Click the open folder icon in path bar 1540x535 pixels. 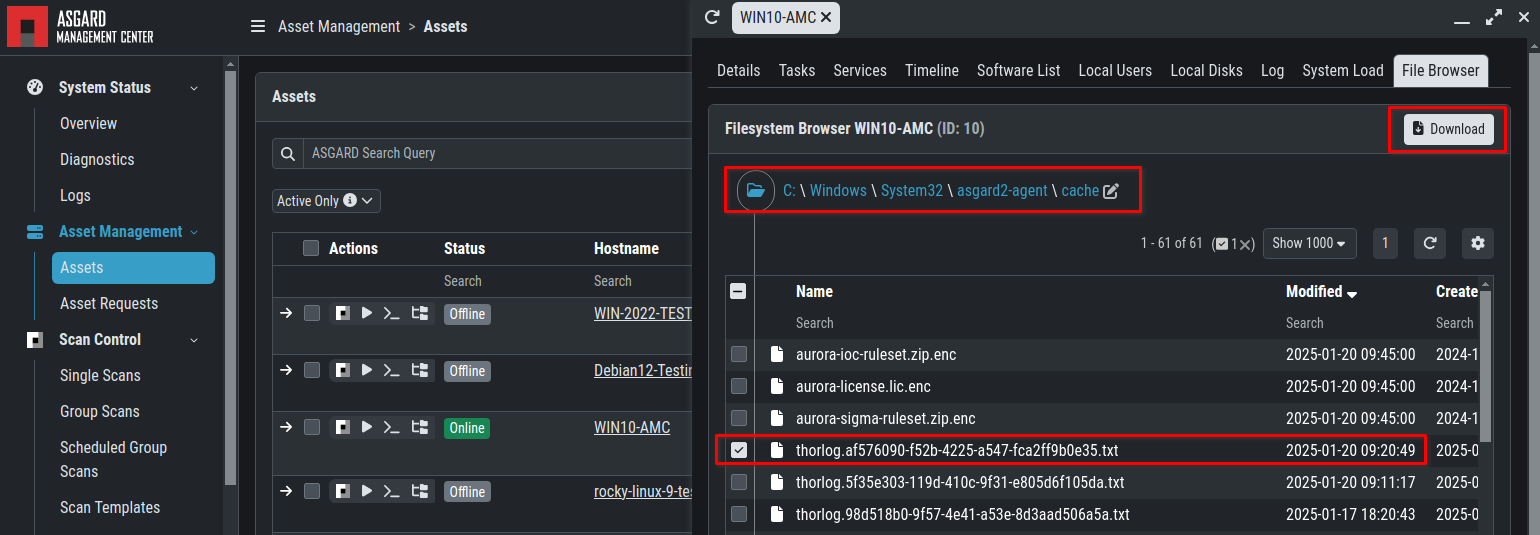[756, 190]
